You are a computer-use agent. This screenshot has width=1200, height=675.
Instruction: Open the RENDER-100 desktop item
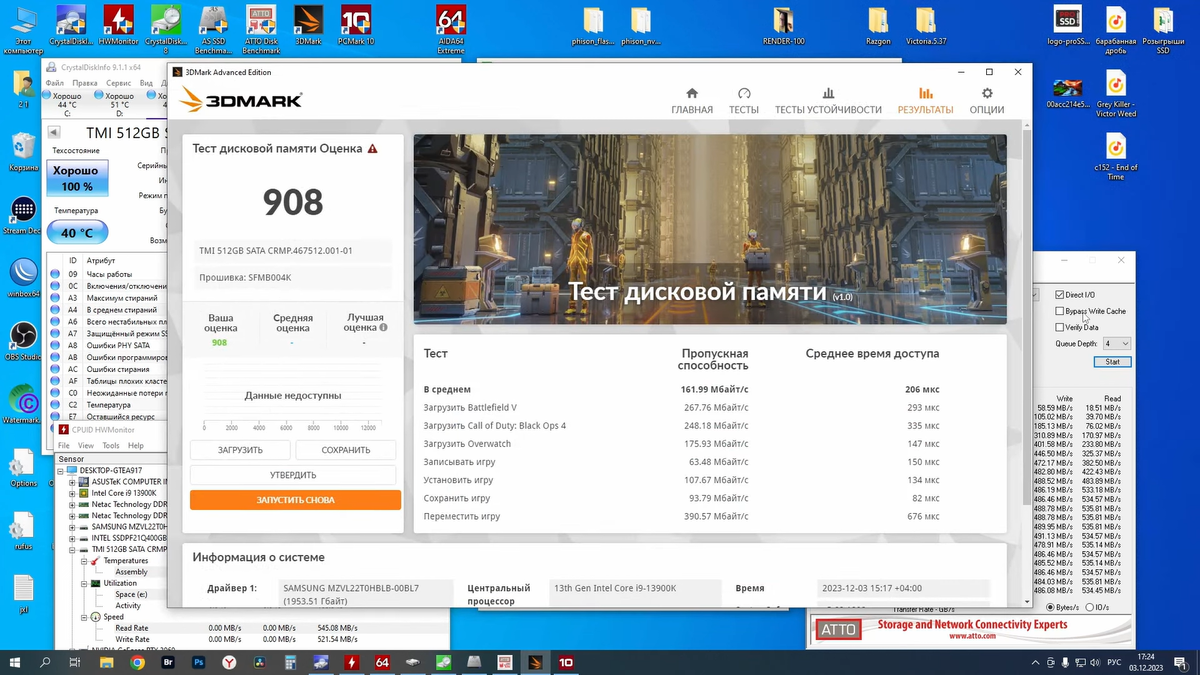tap(783, 28)
